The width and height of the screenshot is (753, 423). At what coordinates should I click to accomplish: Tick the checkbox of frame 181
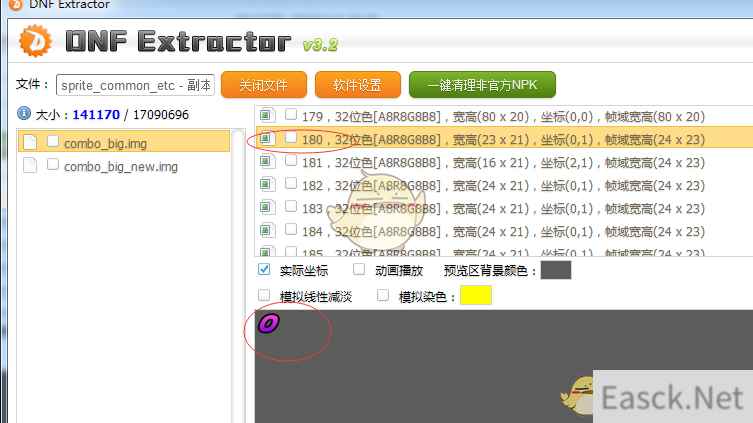click(x=291, y=160)
